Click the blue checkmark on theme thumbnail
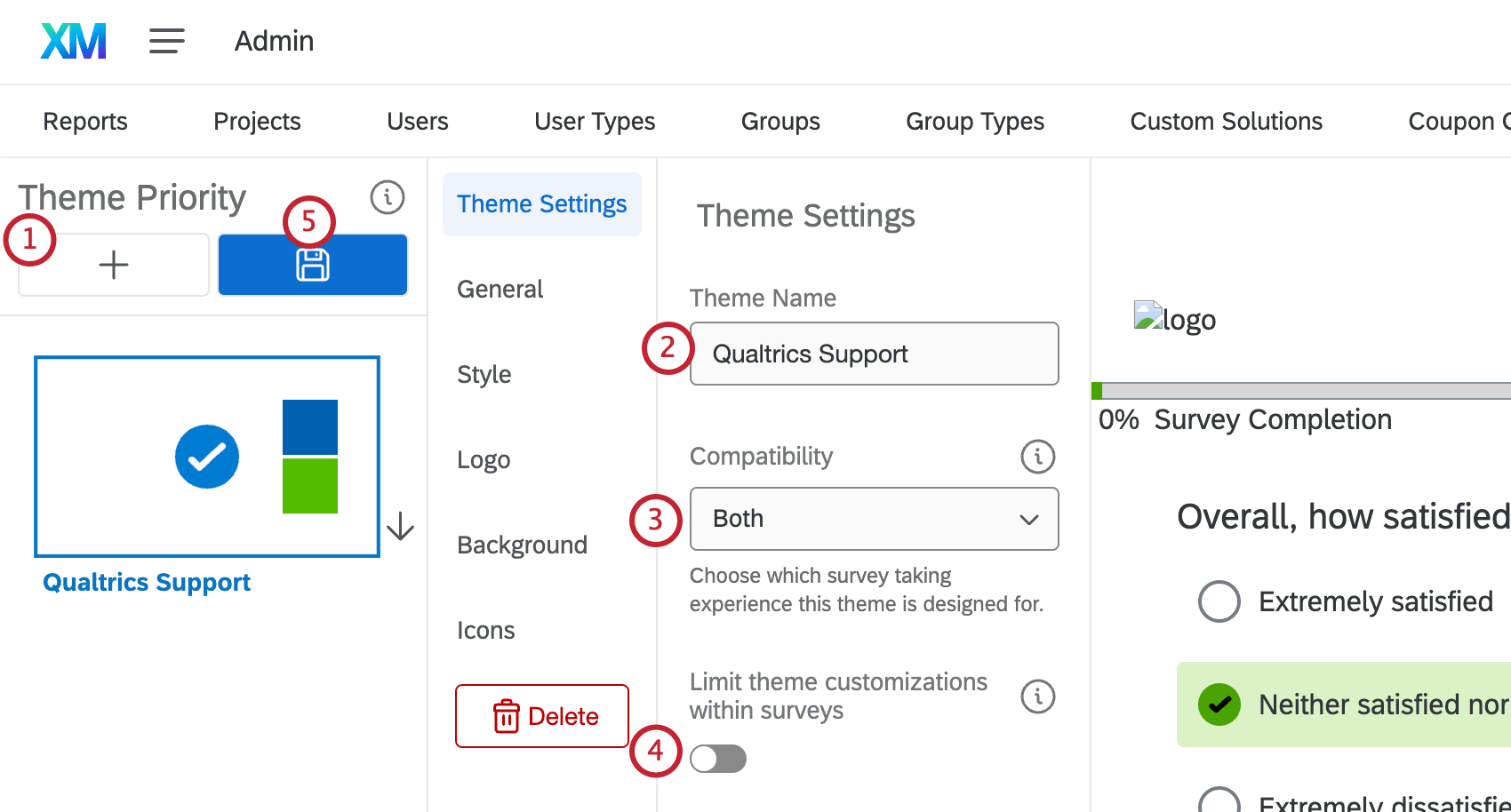 (x=207, y=457)
